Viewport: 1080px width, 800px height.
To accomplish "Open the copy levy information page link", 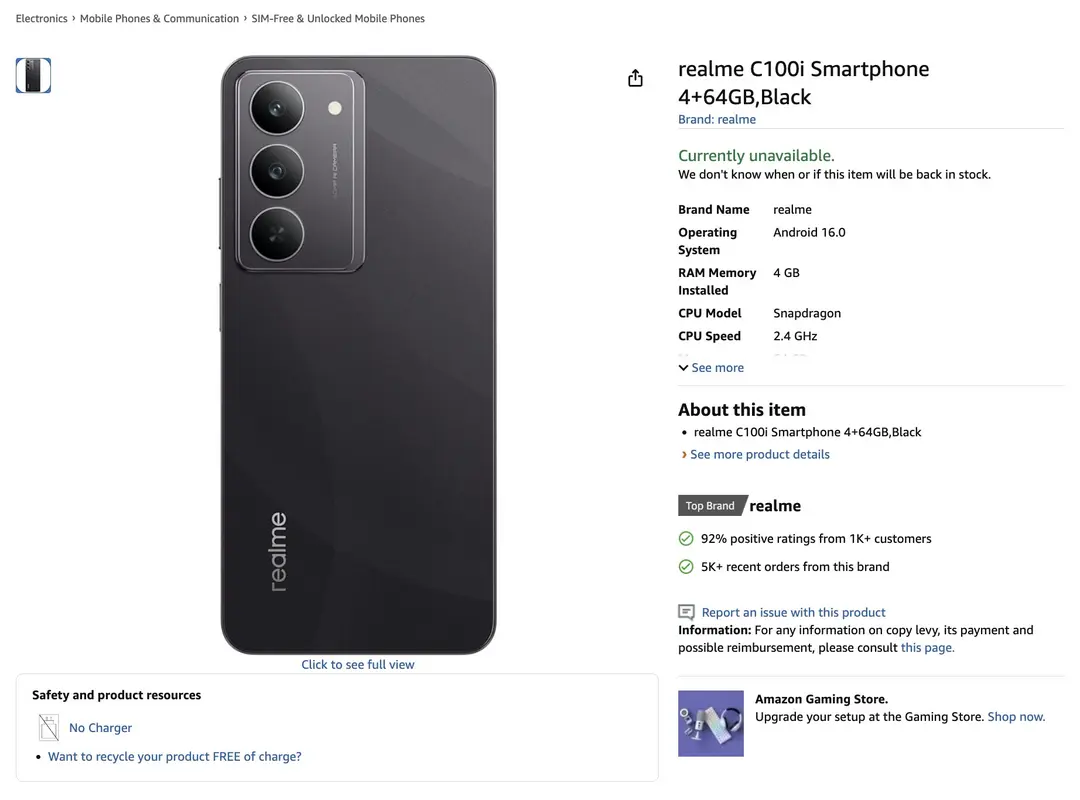I will pyautogui.click(x=927, y=647).
